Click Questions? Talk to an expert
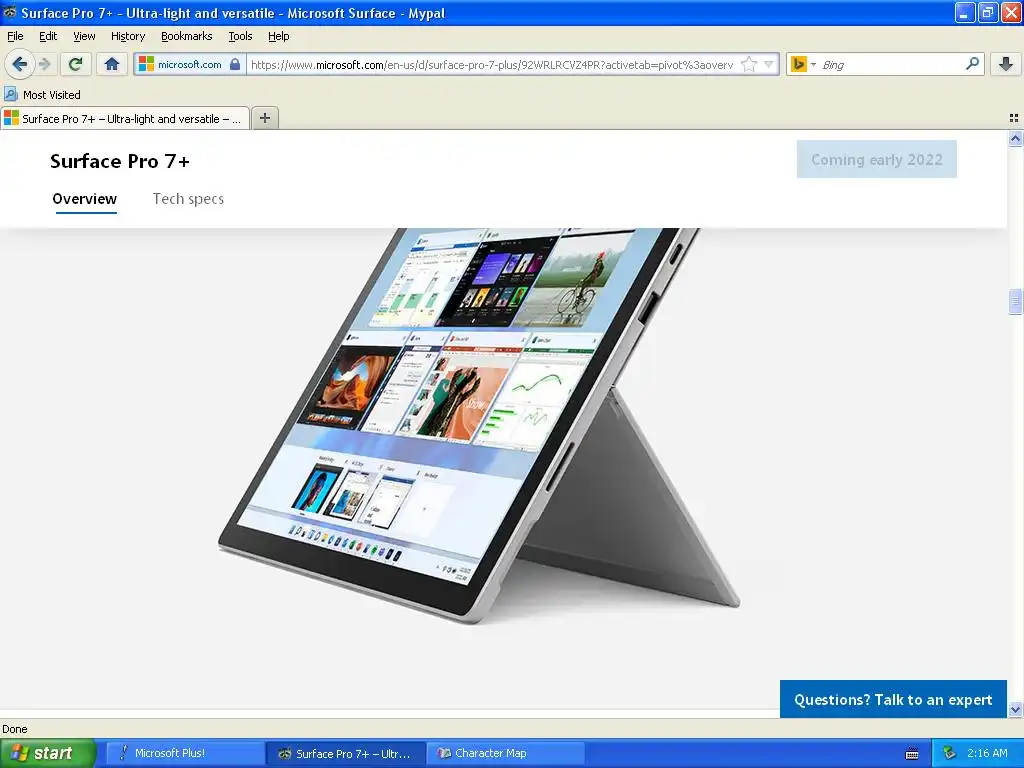 click(x=893, y=699)
